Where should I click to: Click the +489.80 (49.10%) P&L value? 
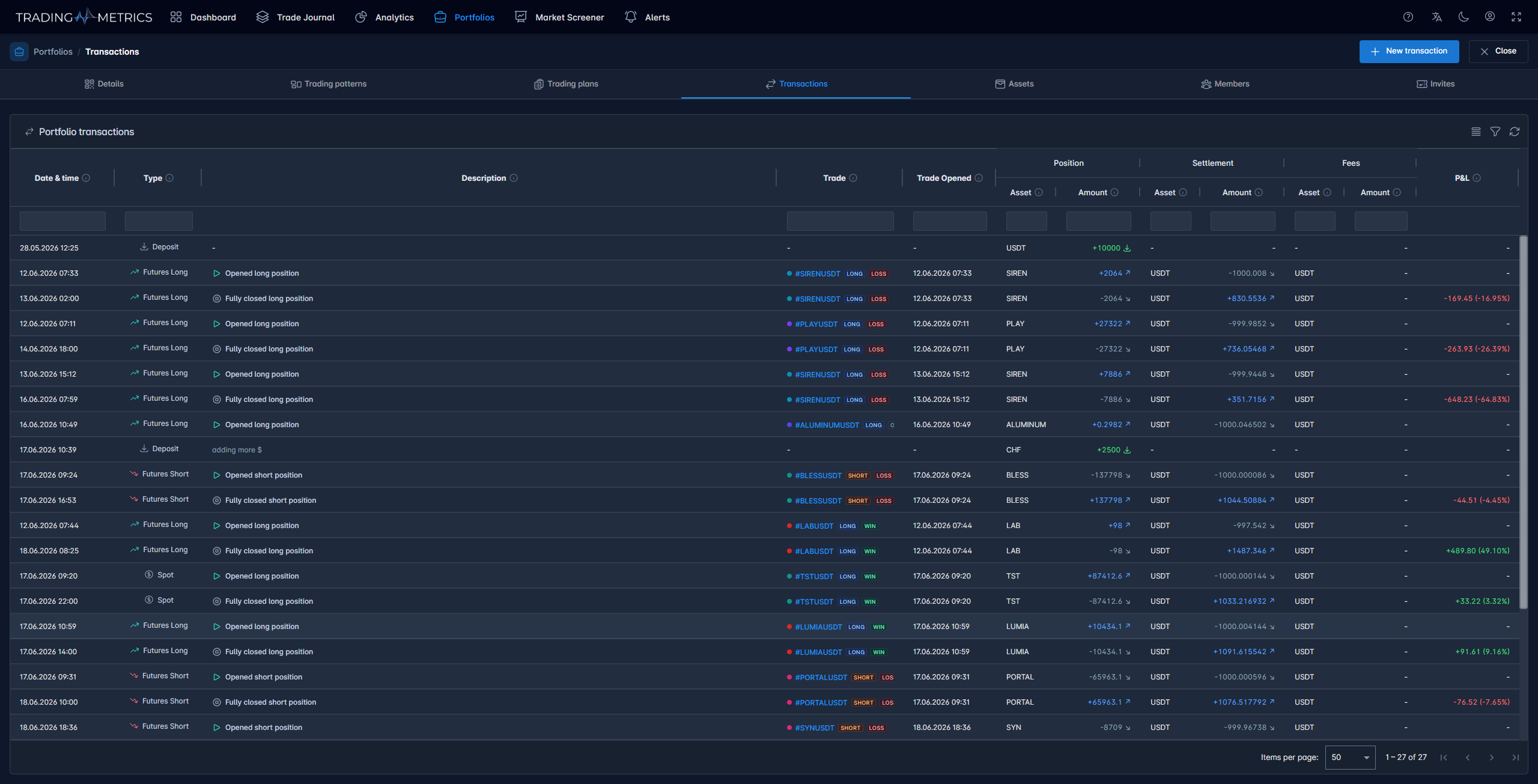click(1477, 551)
